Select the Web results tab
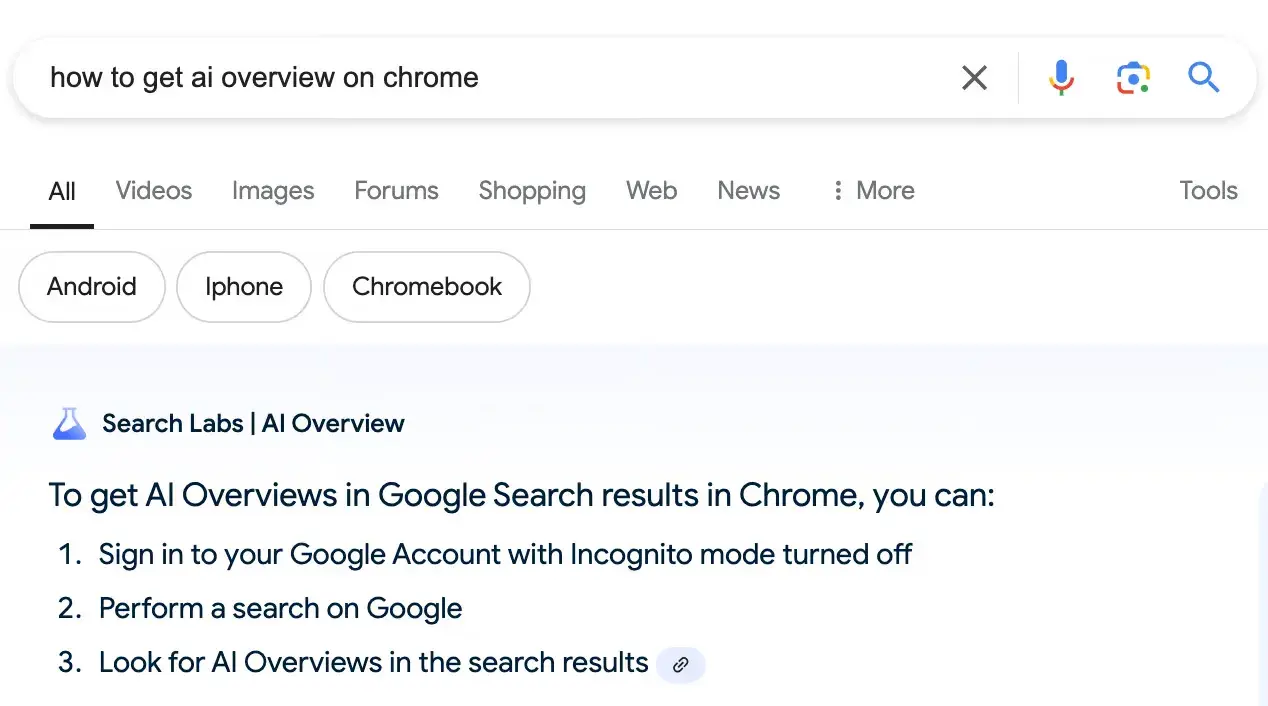 click(x=651, y=190)
